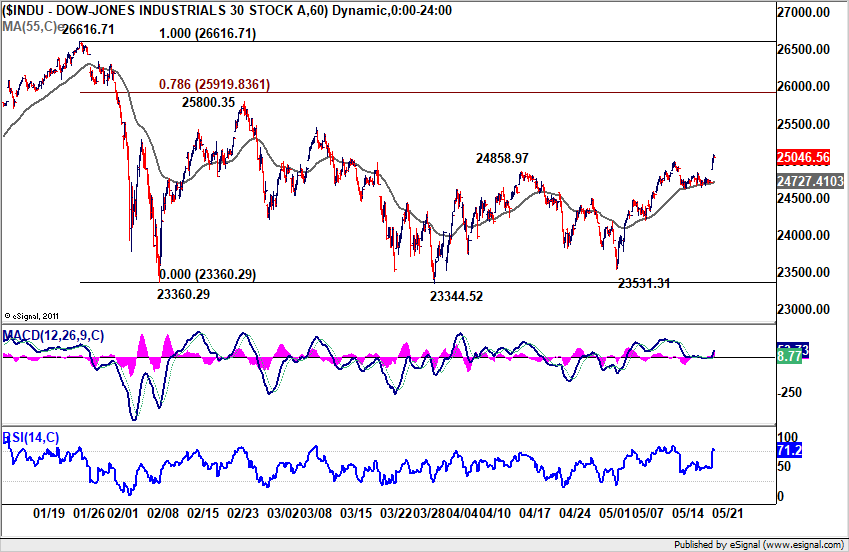
Task: Click the 25800.35 swing high label
Action: [208, 102]
